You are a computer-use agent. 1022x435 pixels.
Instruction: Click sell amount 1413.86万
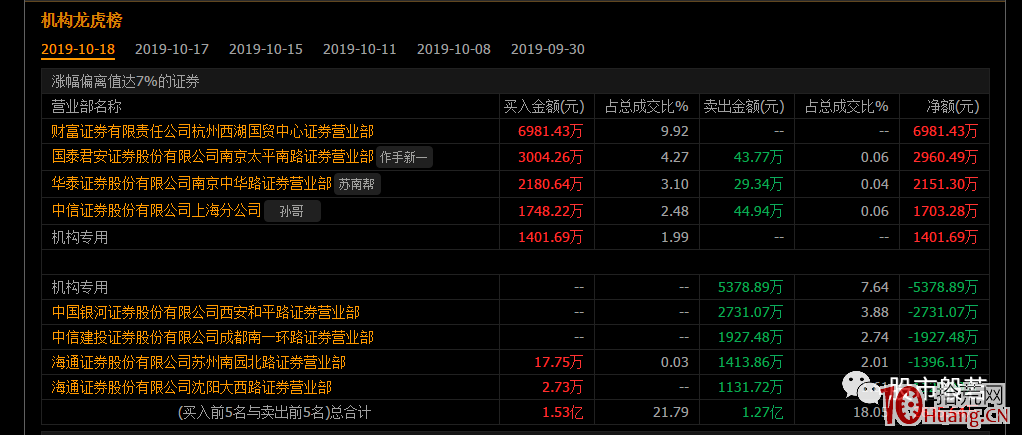[751, 363]
